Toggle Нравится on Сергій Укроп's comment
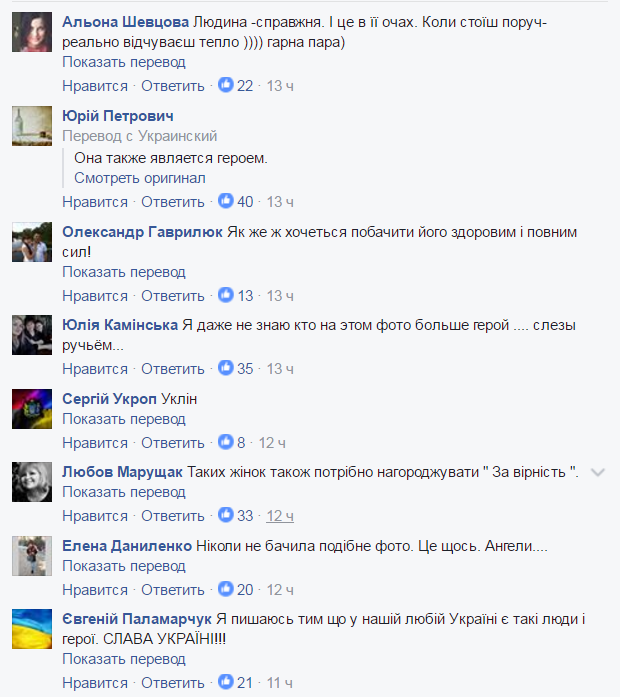This screenshot has height=697, width=620. coord(95,442)
